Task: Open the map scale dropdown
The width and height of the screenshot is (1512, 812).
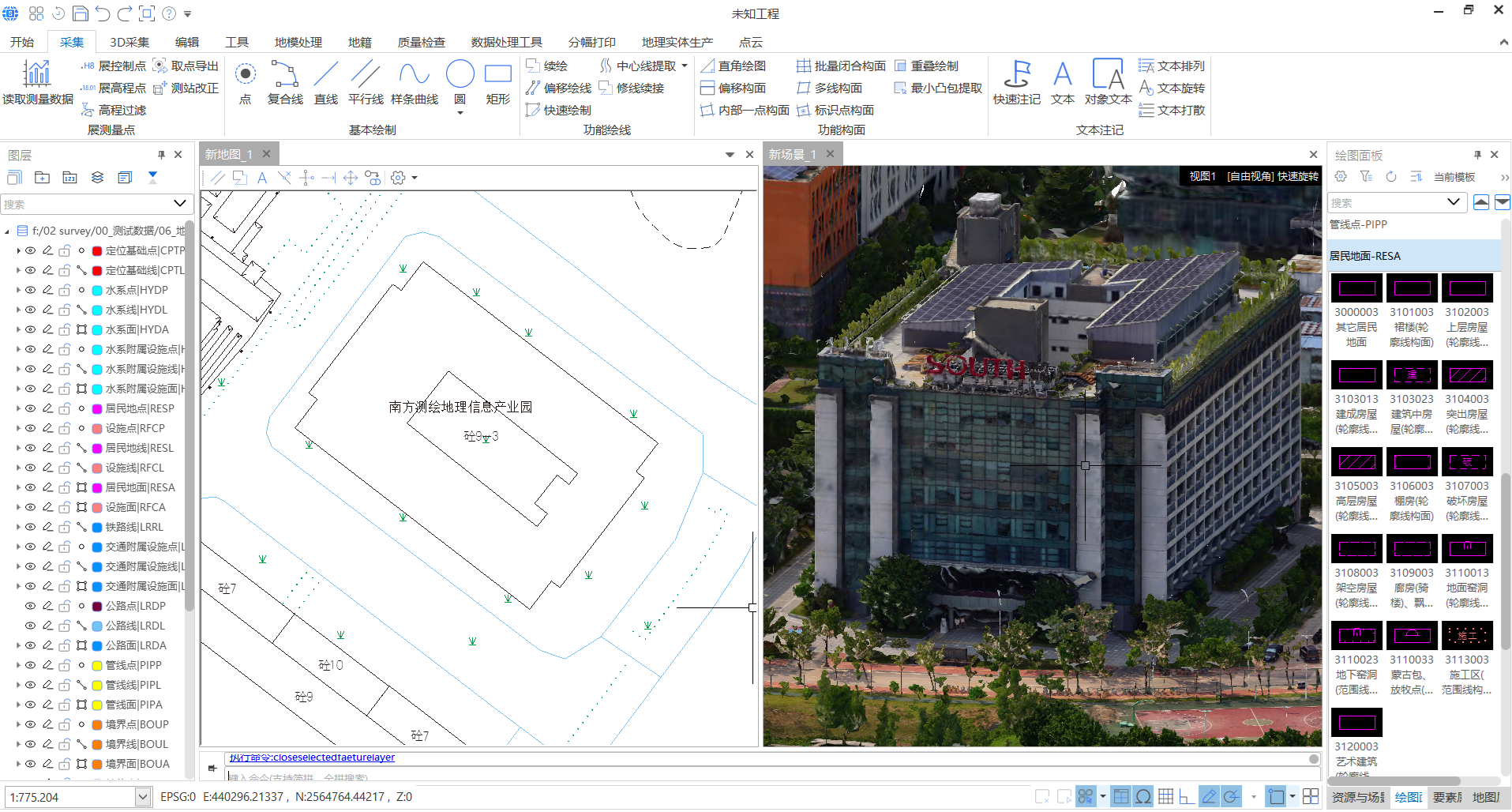Action: click(x=143, y=797)
